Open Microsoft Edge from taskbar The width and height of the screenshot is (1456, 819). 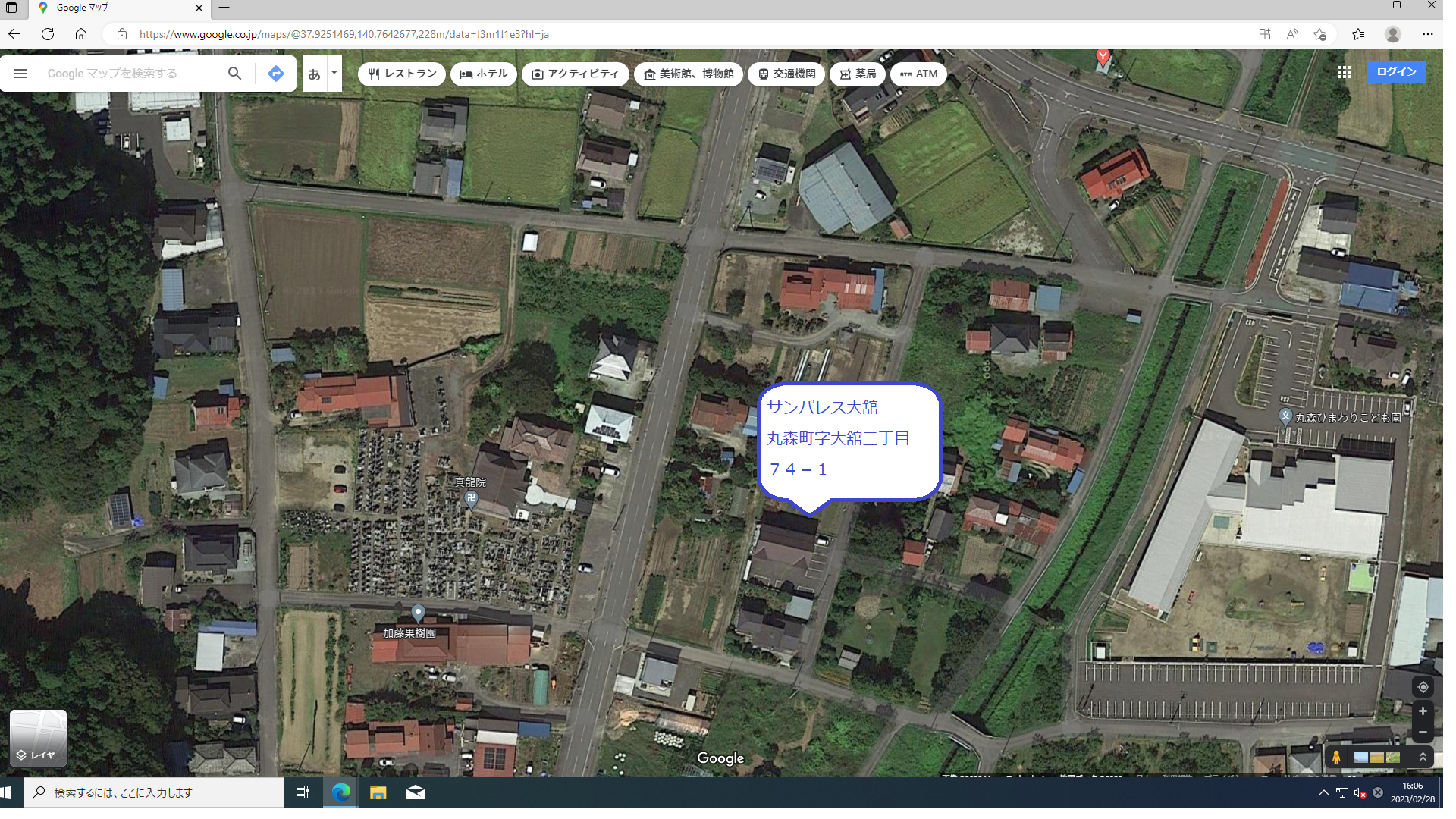point(341,792)
